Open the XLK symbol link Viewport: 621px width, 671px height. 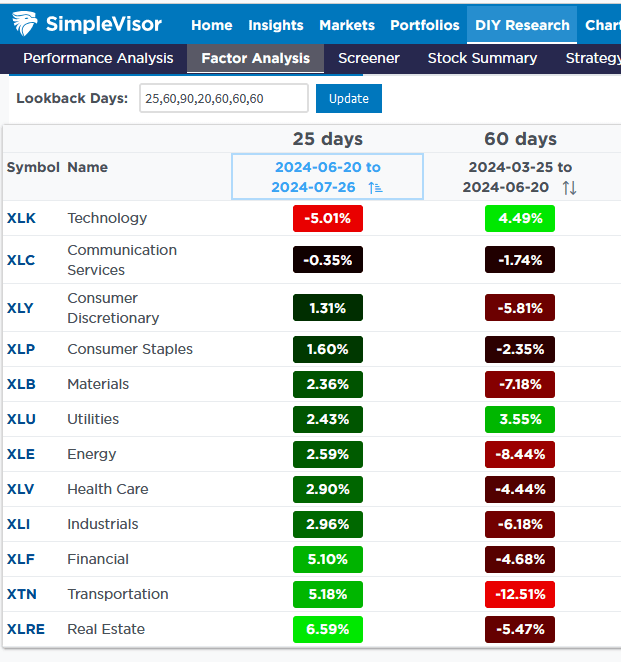(21, 218)
